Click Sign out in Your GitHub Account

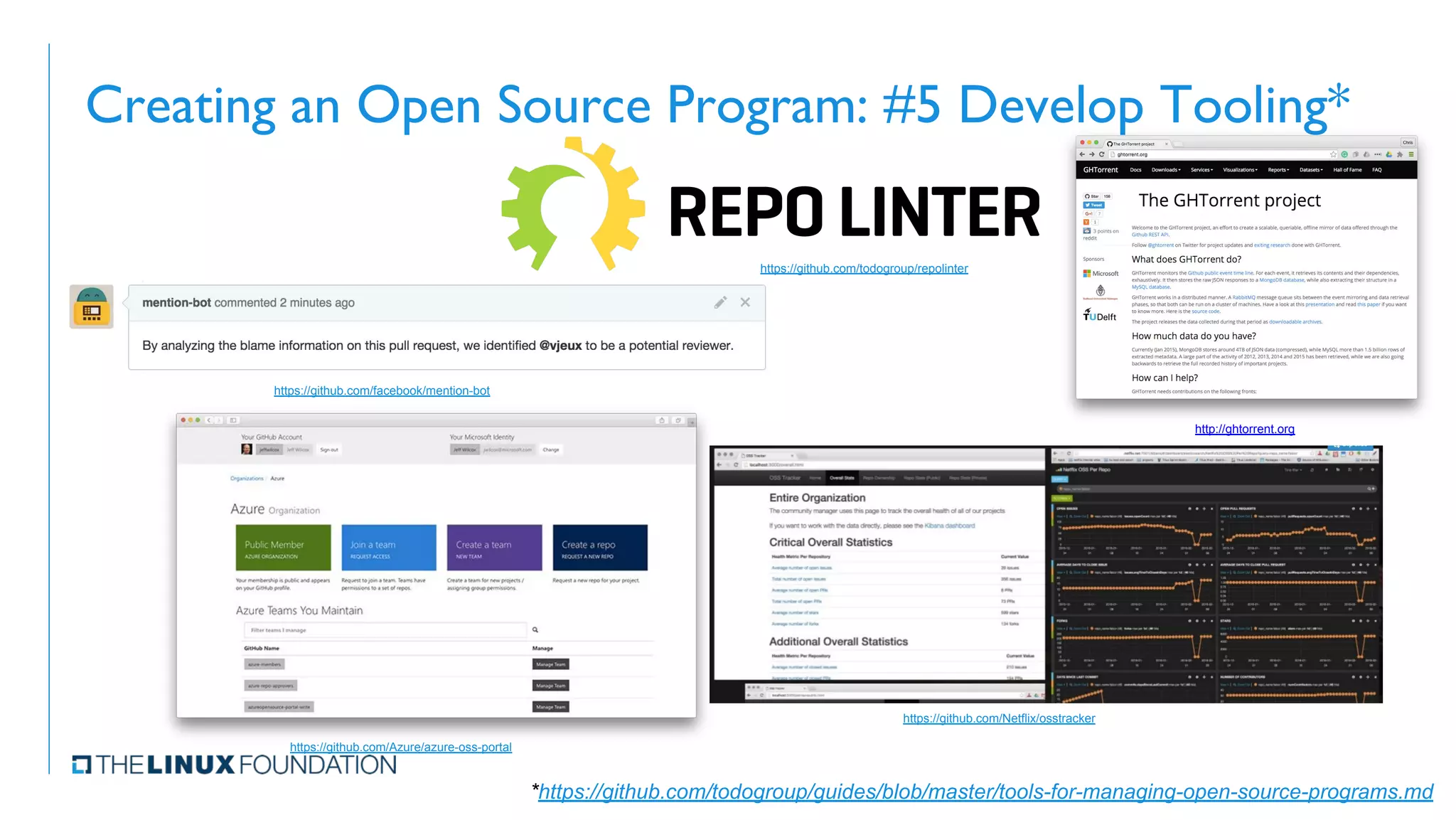pos(328,449)
